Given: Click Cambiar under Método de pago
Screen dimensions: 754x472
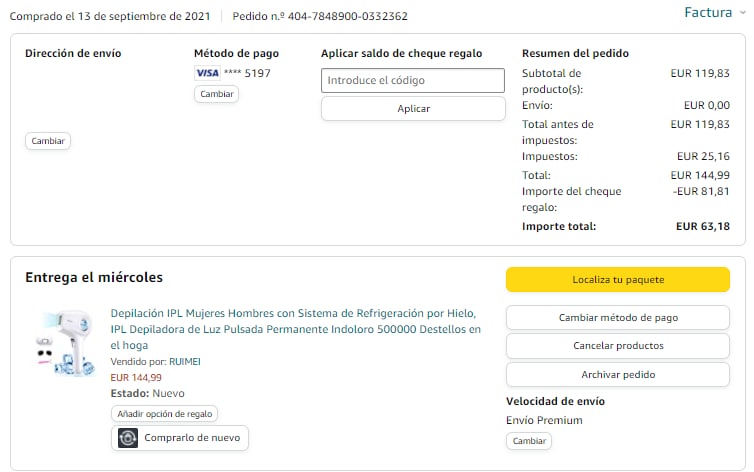Looking at the screenshot, I should tap(216, 94).
